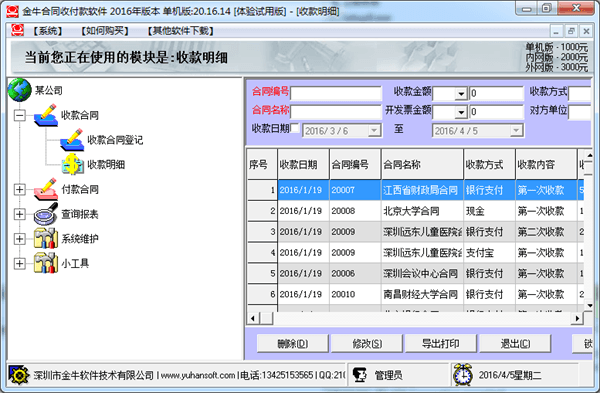
Task: Open the end date 2016/4/5 dropdown
Action: tap(516, 130)
